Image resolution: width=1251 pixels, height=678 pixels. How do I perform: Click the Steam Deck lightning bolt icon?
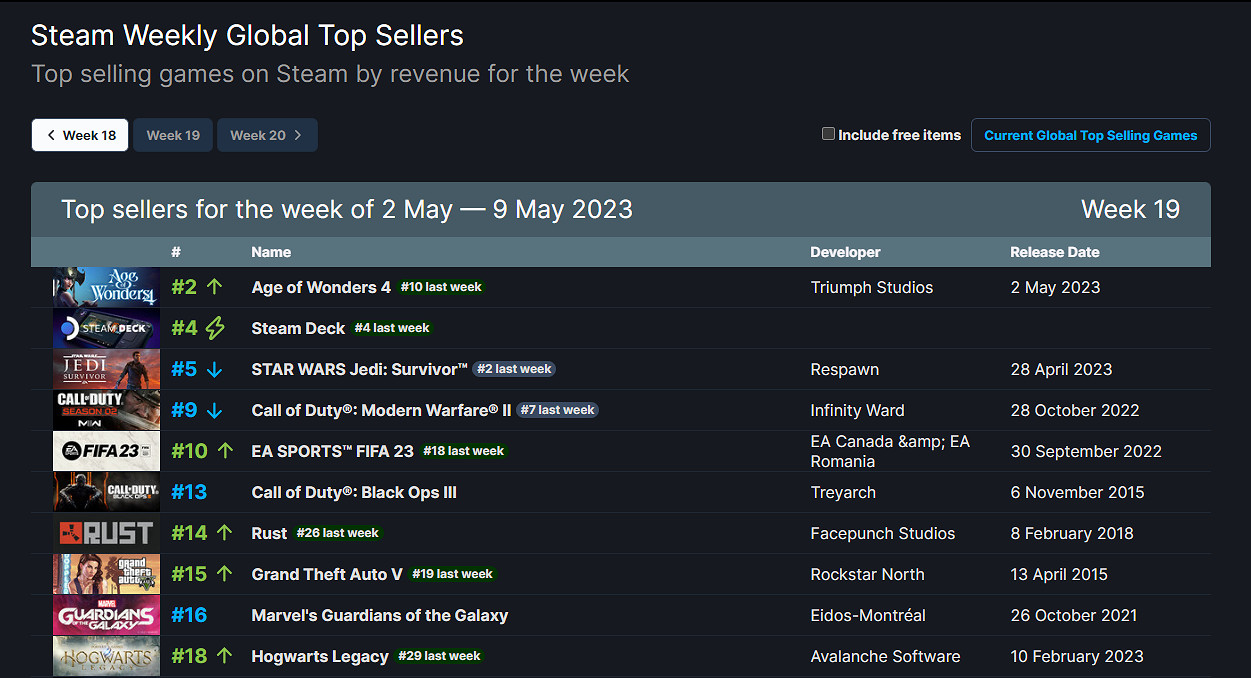[x=215, y=328]
